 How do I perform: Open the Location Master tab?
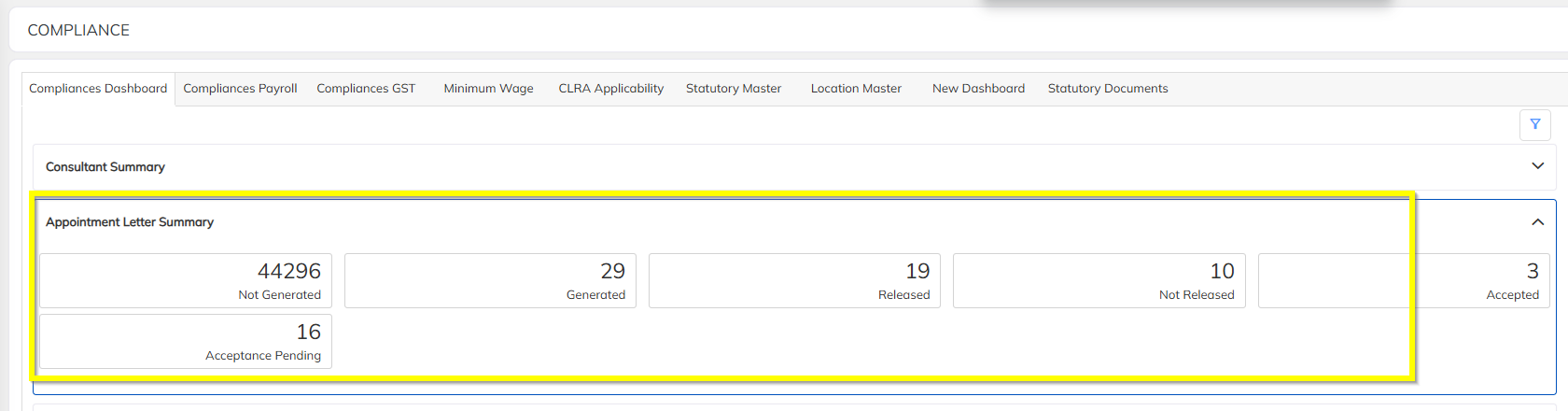click(x=856, y=89)
